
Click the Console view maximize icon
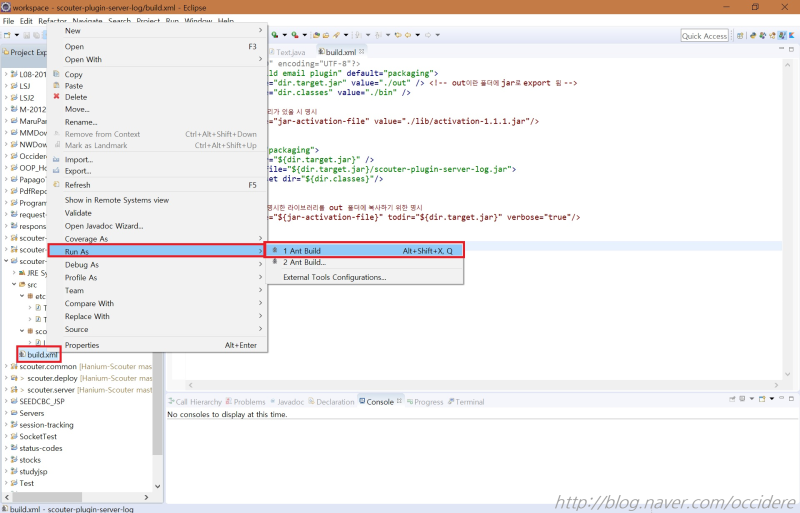(x=791, y=398)
